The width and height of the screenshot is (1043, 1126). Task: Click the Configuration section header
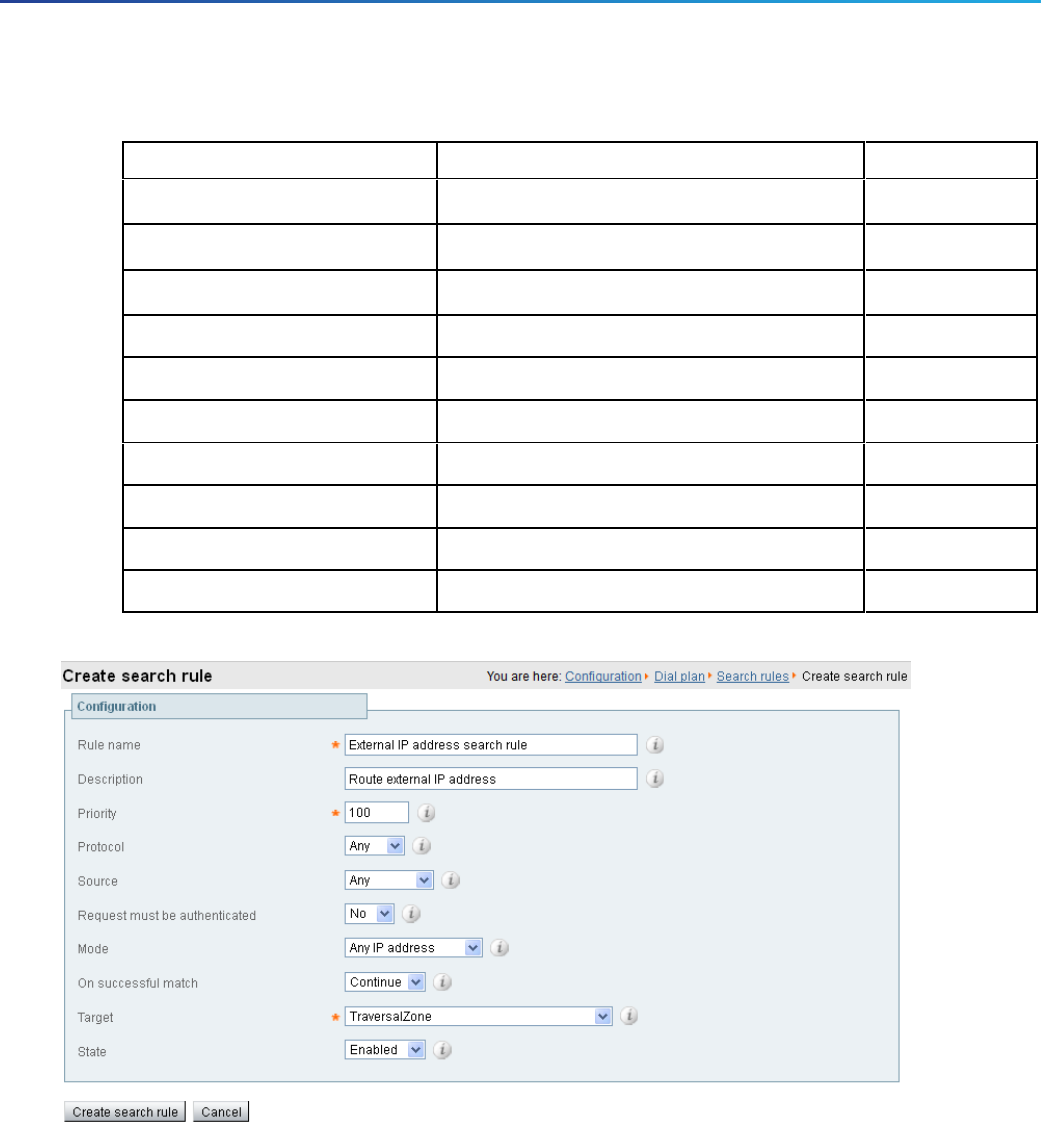pyautogui.click(x=219, y=707)
